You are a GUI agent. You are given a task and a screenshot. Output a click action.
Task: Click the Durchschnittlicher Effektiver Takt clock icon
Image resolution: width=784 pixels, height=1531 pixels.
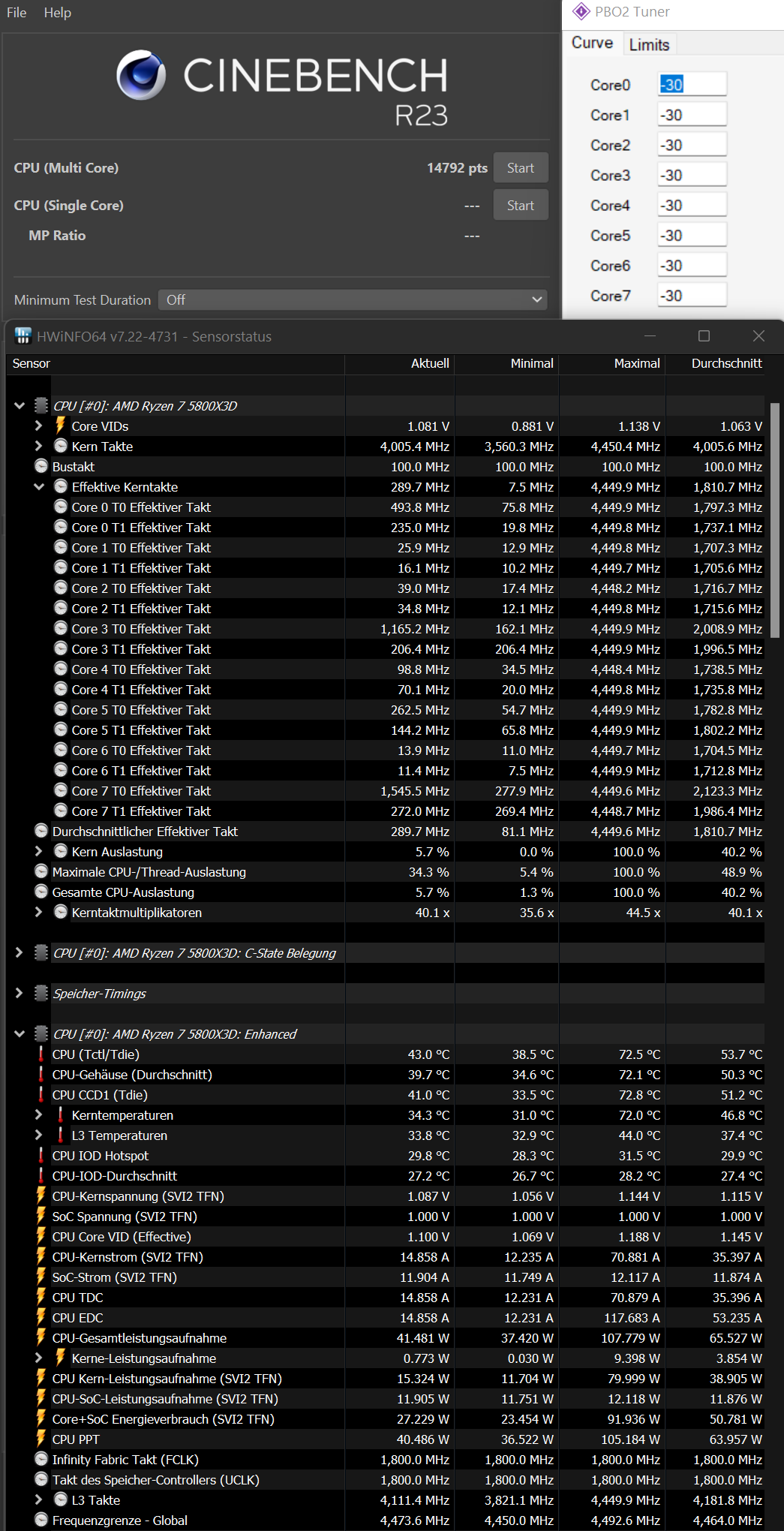[41, 831]
